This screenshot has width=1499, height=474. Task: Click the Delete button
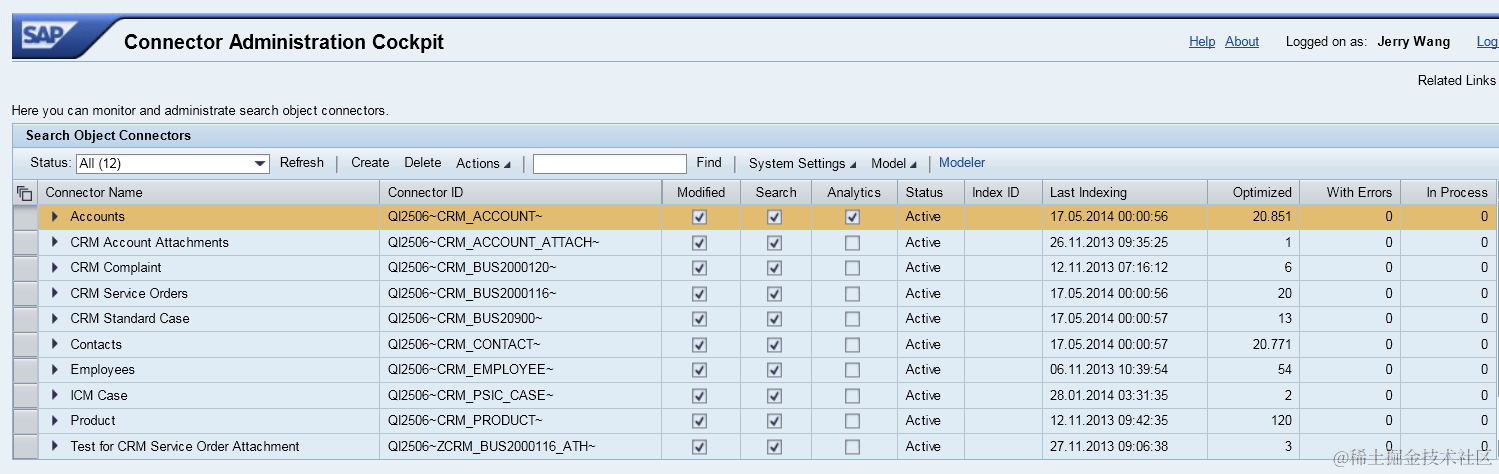click(422, 163)
